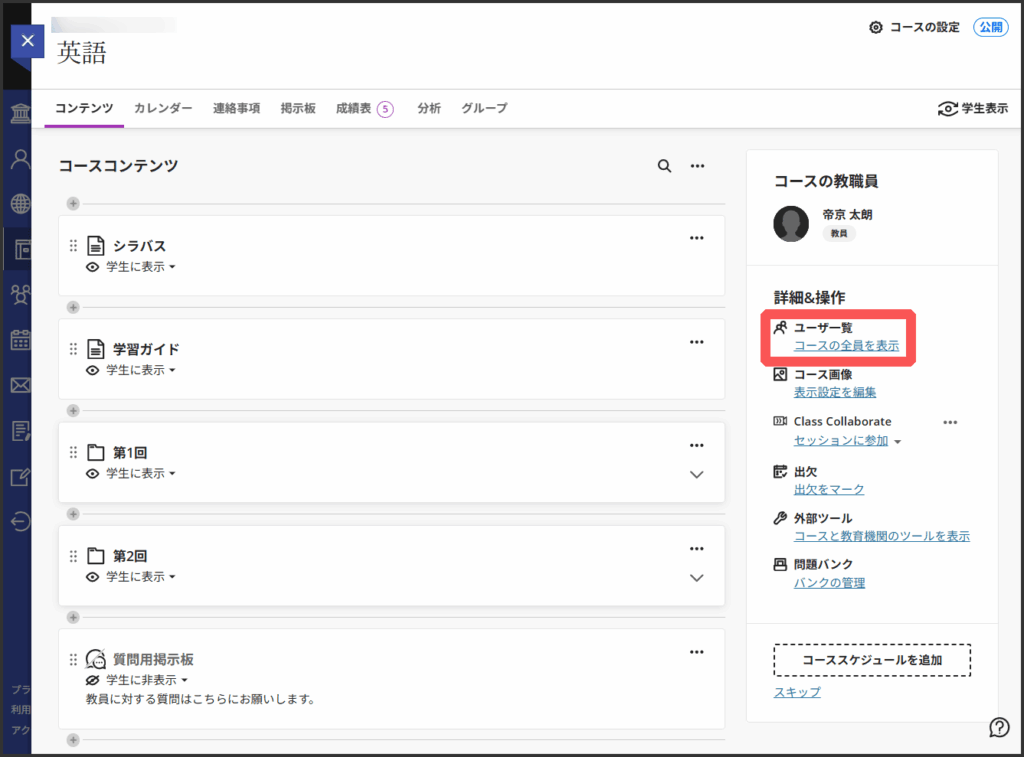
Task: Switch to the 成績表 tab
Action: (364, 108)
